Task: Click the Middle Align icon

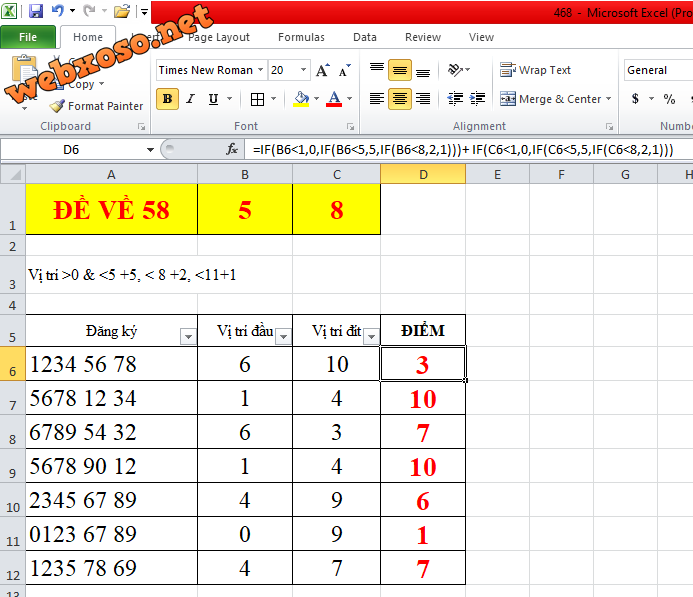Action: coord(400,70)
